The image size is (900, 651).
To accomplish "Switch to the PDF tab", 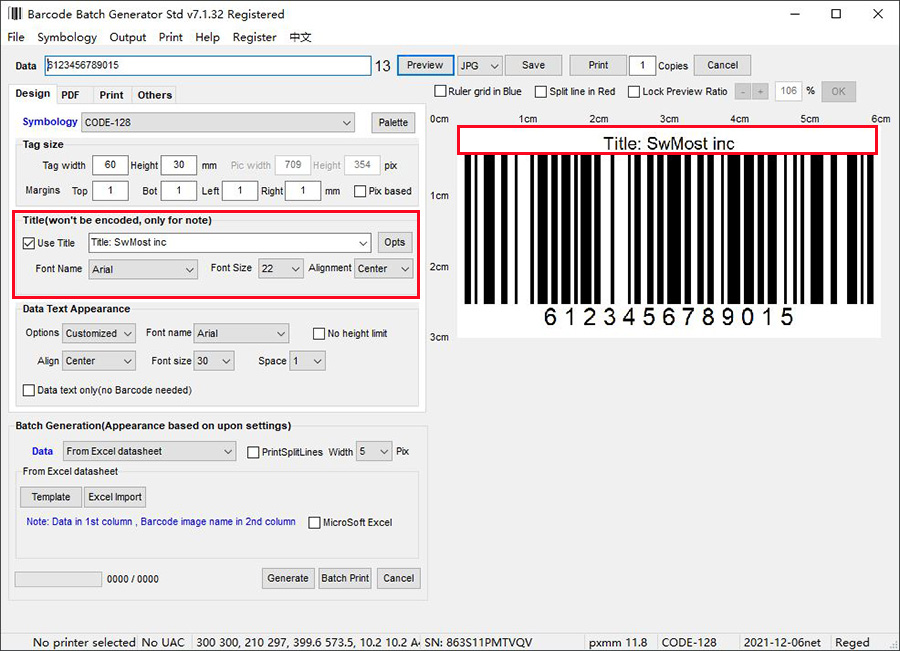I will pyautogui.click(x=70, y=95).
